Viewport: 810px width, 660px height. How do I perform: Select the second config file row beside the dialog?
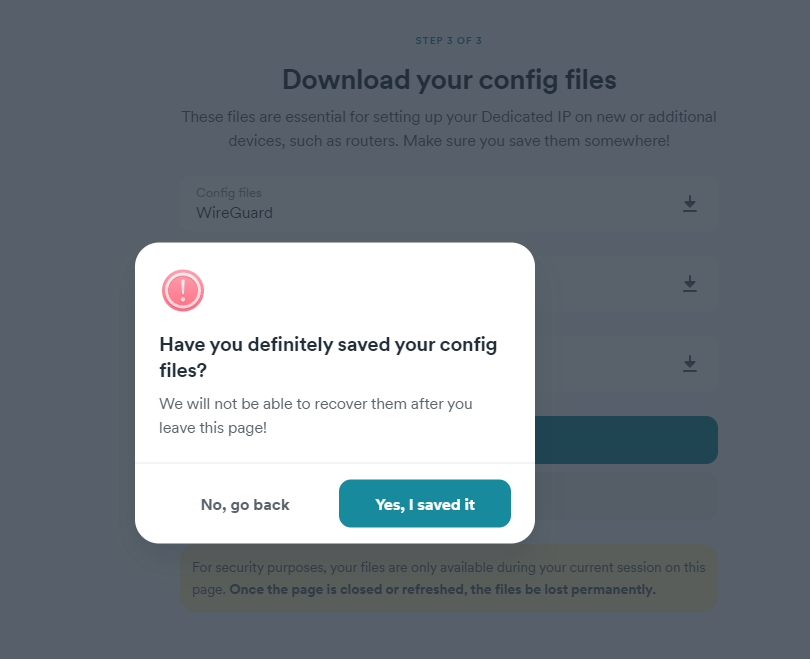click(x=626, y=283)
